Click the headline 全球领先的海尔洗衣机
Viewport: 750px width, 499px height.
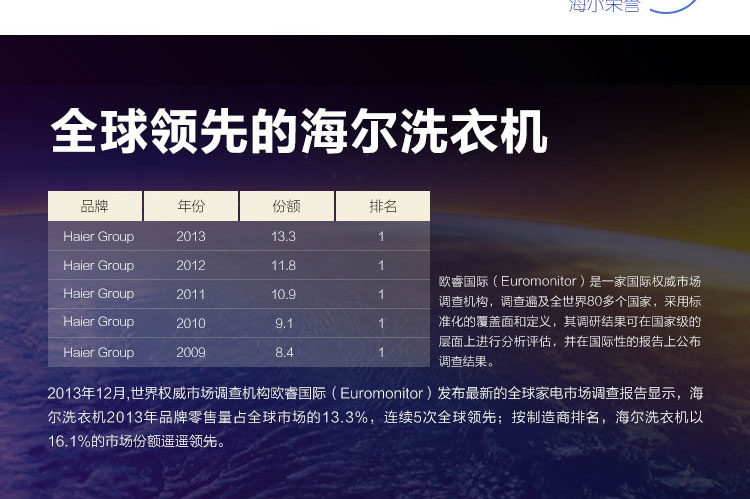(298, 131)
